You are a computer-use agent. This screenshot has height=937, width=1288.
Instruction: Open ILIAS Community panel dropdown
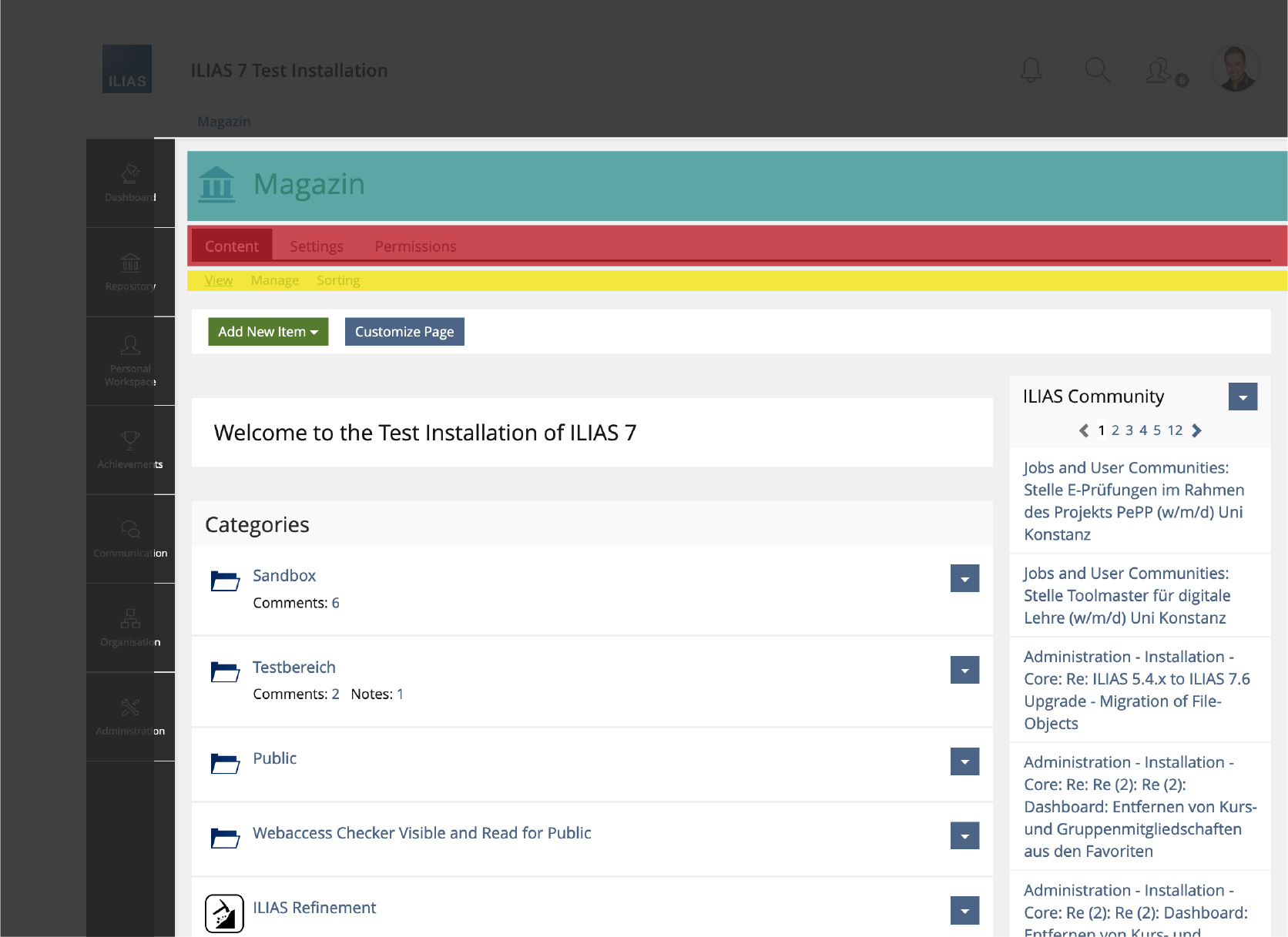tap(1243, 397)
